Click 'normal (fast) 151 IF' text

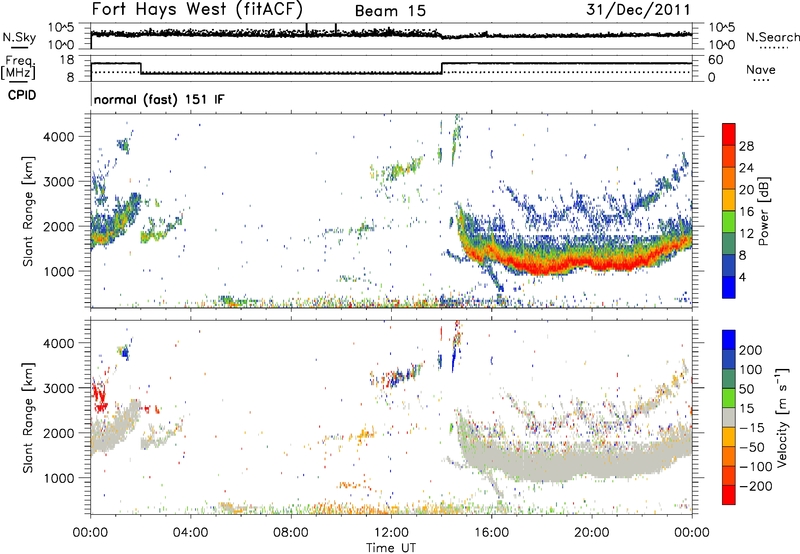point(159,99)
